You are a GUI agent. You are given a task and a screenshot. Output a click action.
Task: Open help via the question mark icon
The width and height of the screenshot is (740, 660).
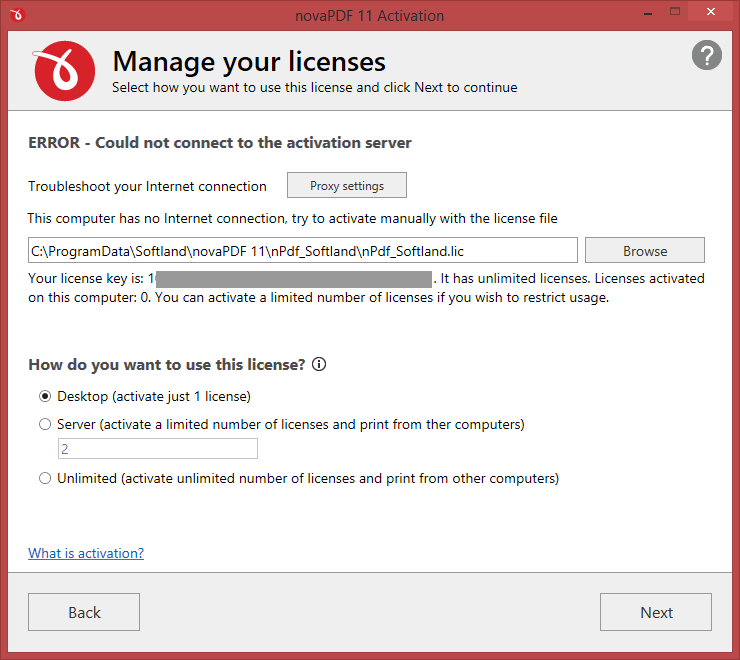(706, 55)
